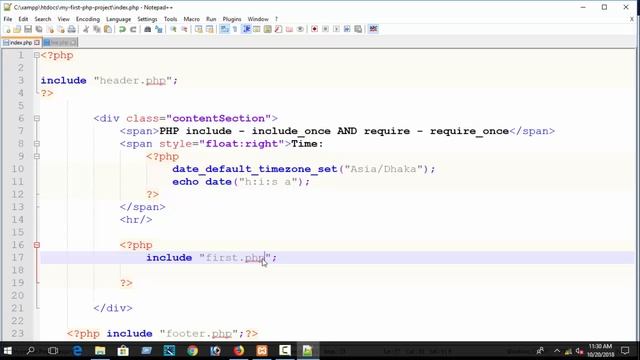
Task: Open the Run menu
Action: point(211,19)
